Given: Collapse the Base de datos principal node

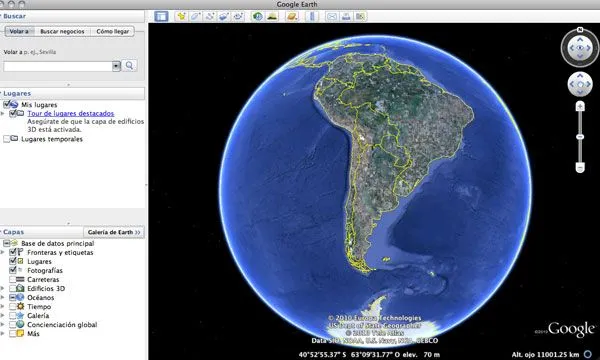Looking at the screenshot, I should pos(6,243).
